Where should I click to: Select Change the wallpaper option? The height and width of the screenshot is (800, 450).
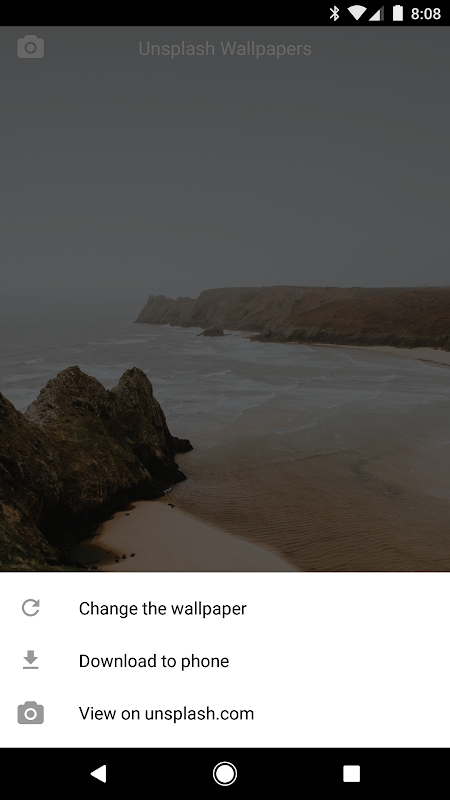click(x=225, y=608)
